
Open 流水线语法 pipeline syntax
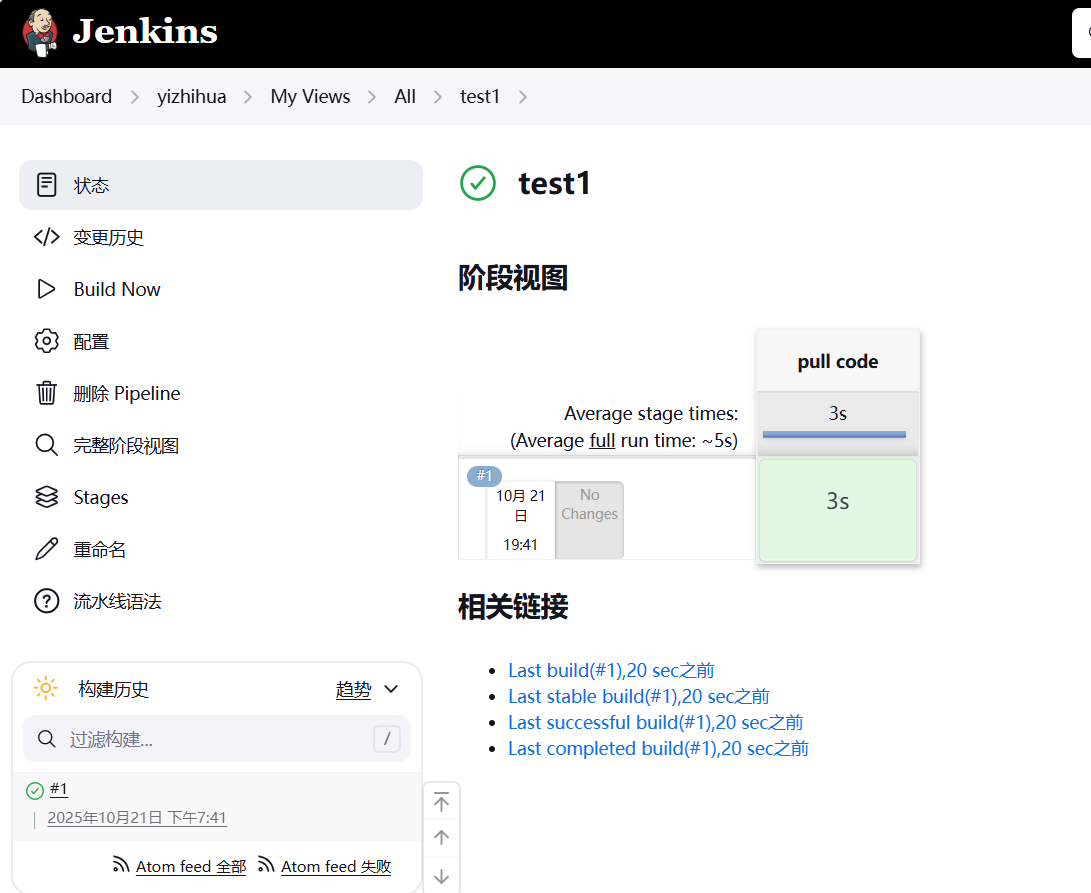click(x=117, y=601)
